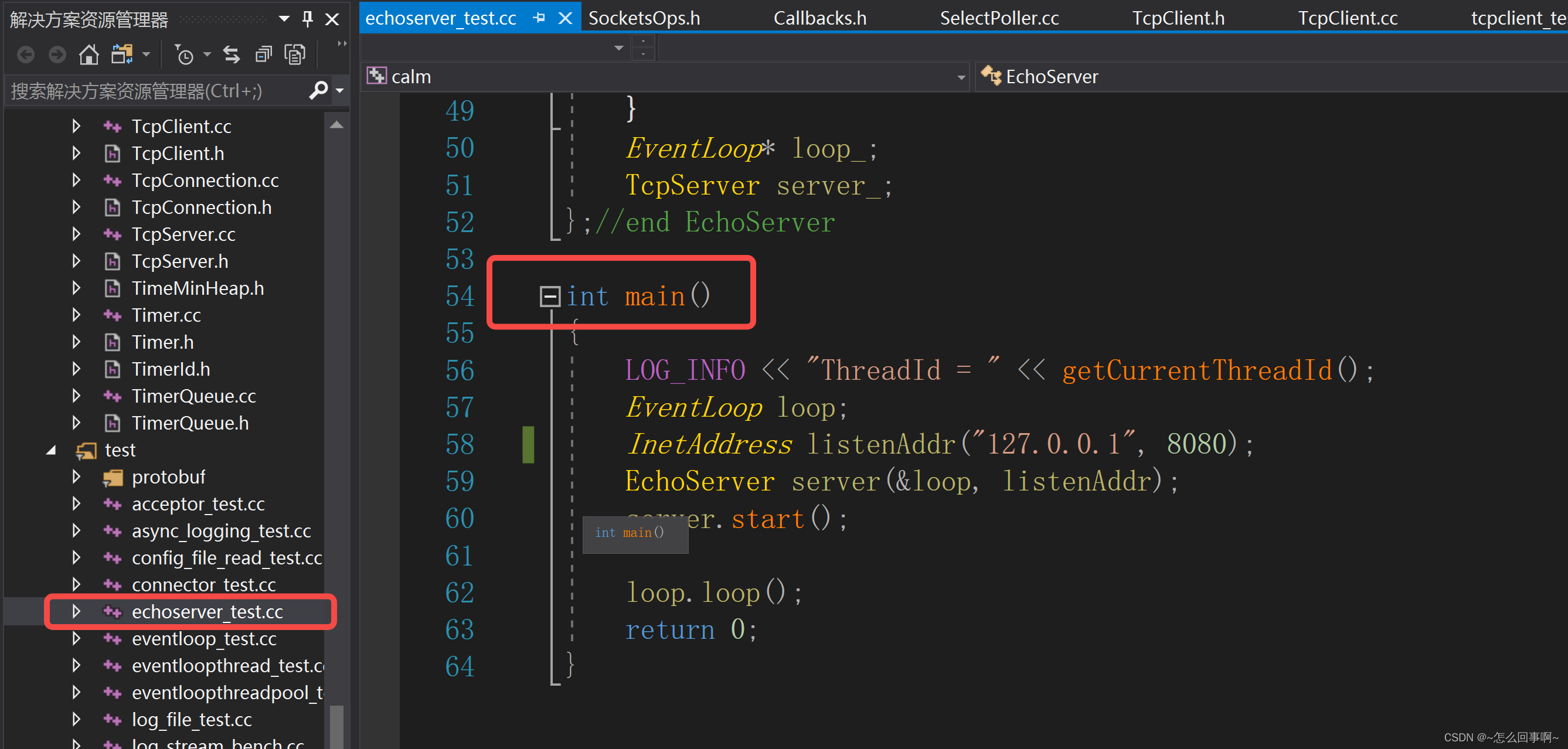Screen dimensions: 1568x749
Task: Expand the TcpServer.h tree node
Action: [x=76, y=261]
